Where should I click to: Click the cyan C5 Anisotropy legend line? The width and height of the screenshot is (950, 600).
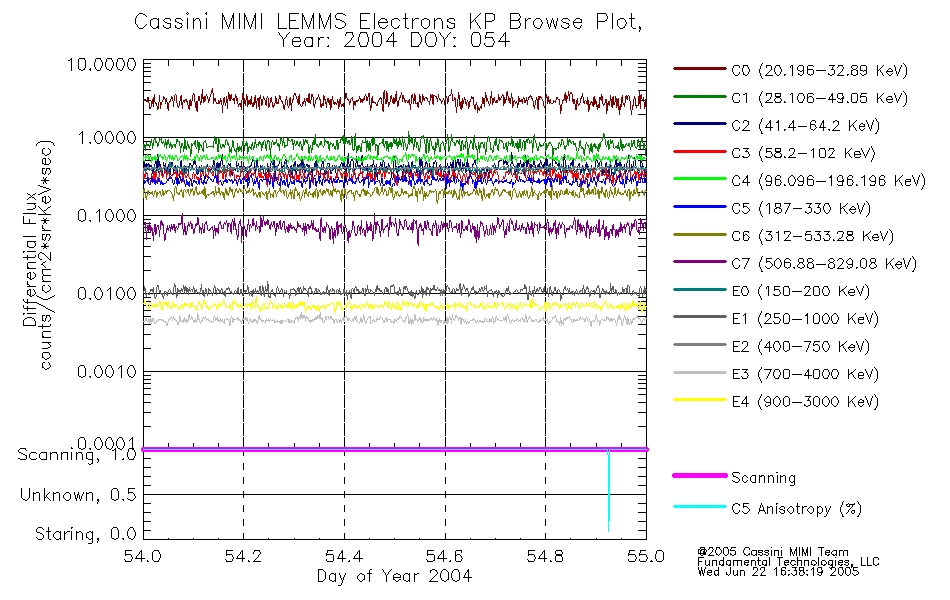tap(699, 507)
